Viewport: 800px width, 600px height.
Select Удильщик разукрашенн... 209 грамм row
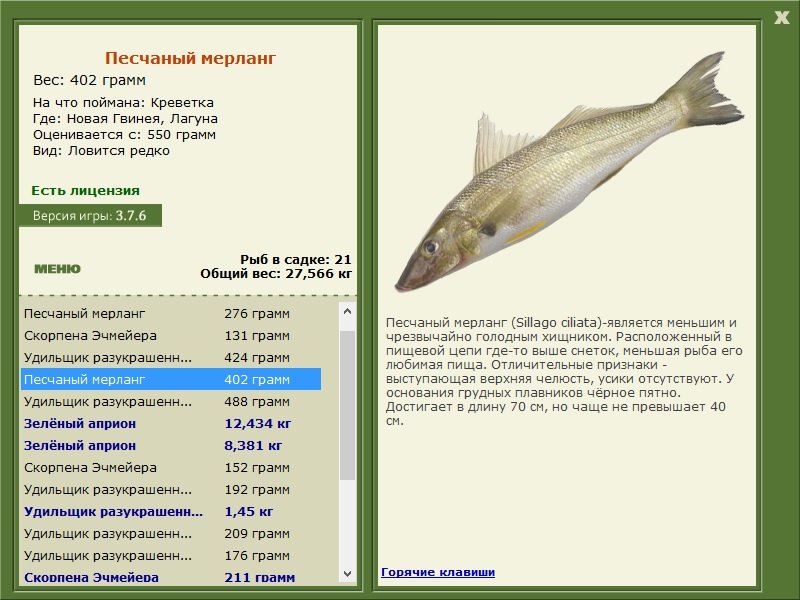click(171, 533)
